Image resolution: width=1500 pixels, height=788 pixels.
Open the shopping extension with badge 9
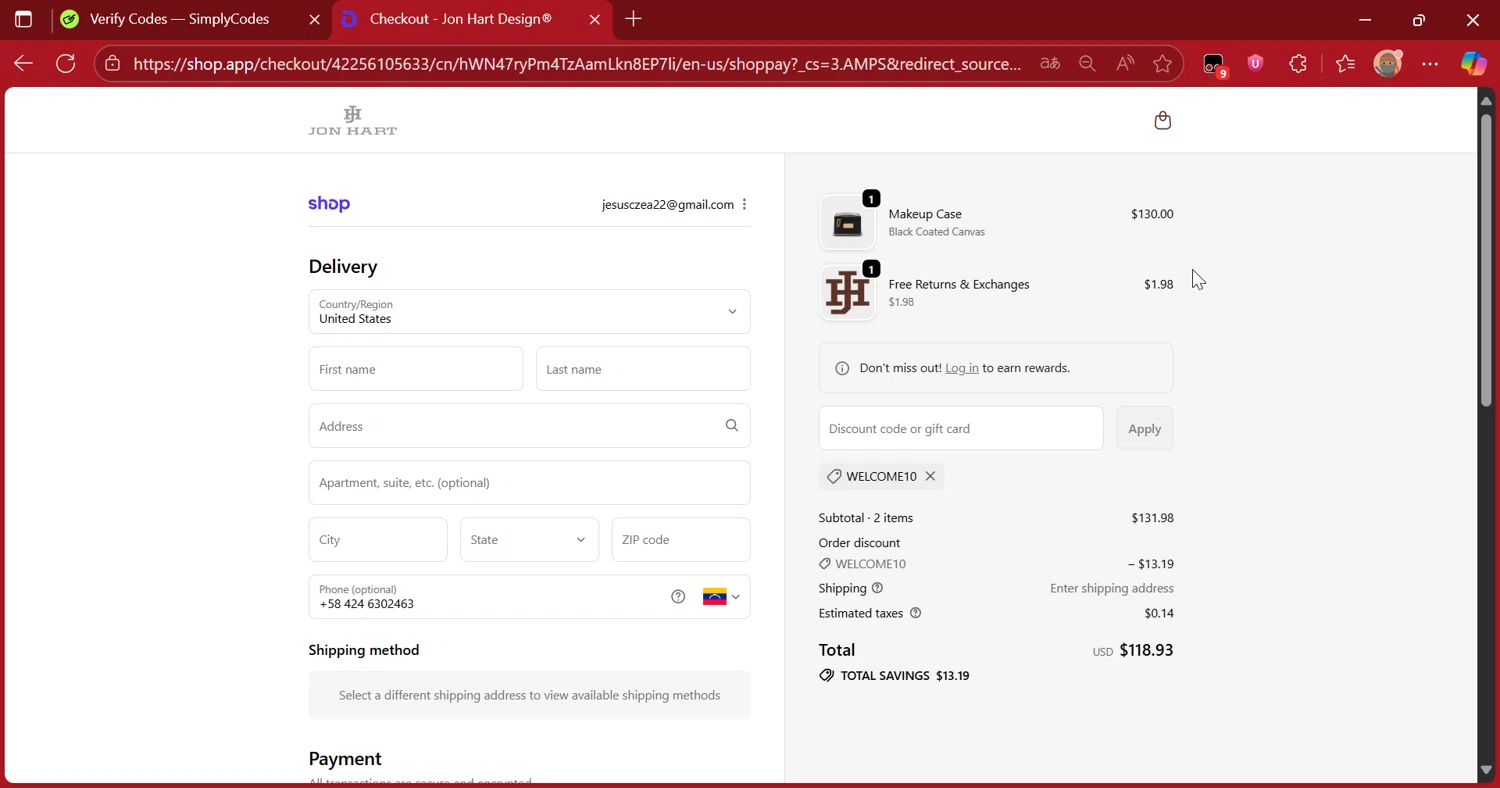click(1214, 65)
